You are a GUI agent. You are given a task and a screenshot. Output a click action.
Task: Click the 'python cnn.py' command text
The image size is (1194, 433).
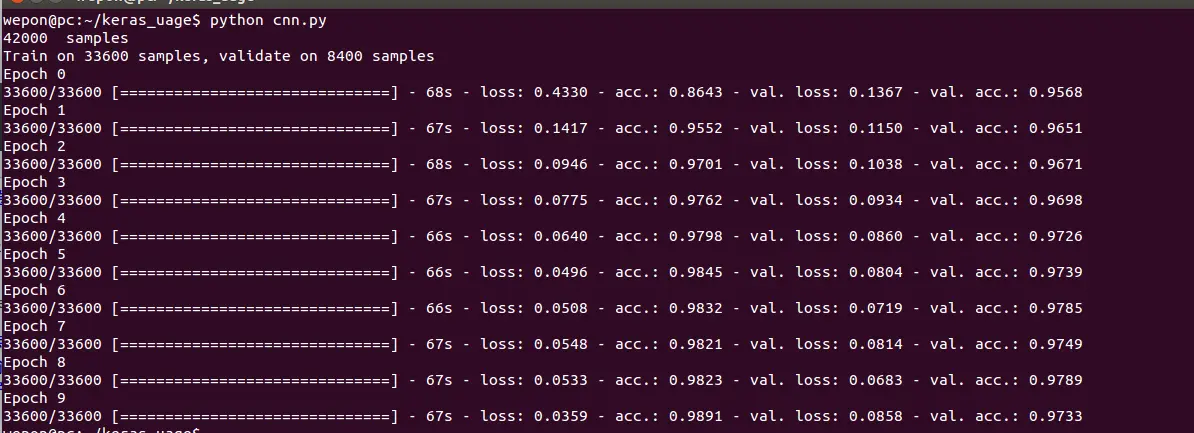pos(268,21)
